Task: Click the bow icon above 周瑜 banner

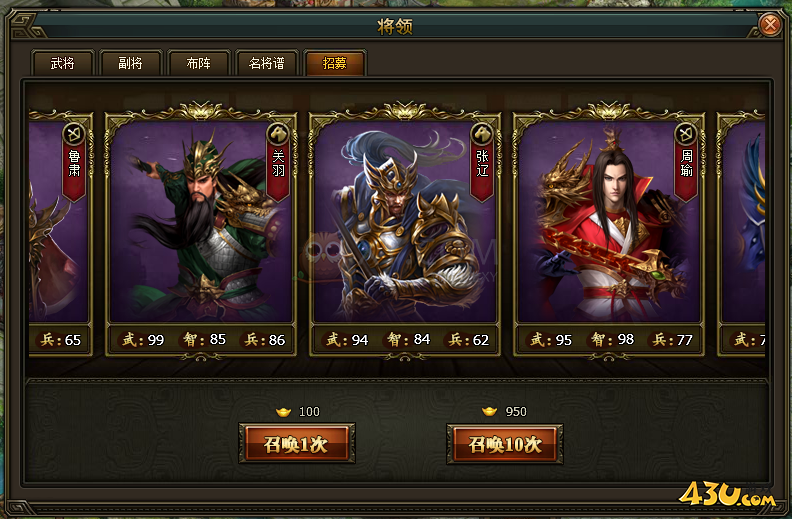Action: pos(686,134)
